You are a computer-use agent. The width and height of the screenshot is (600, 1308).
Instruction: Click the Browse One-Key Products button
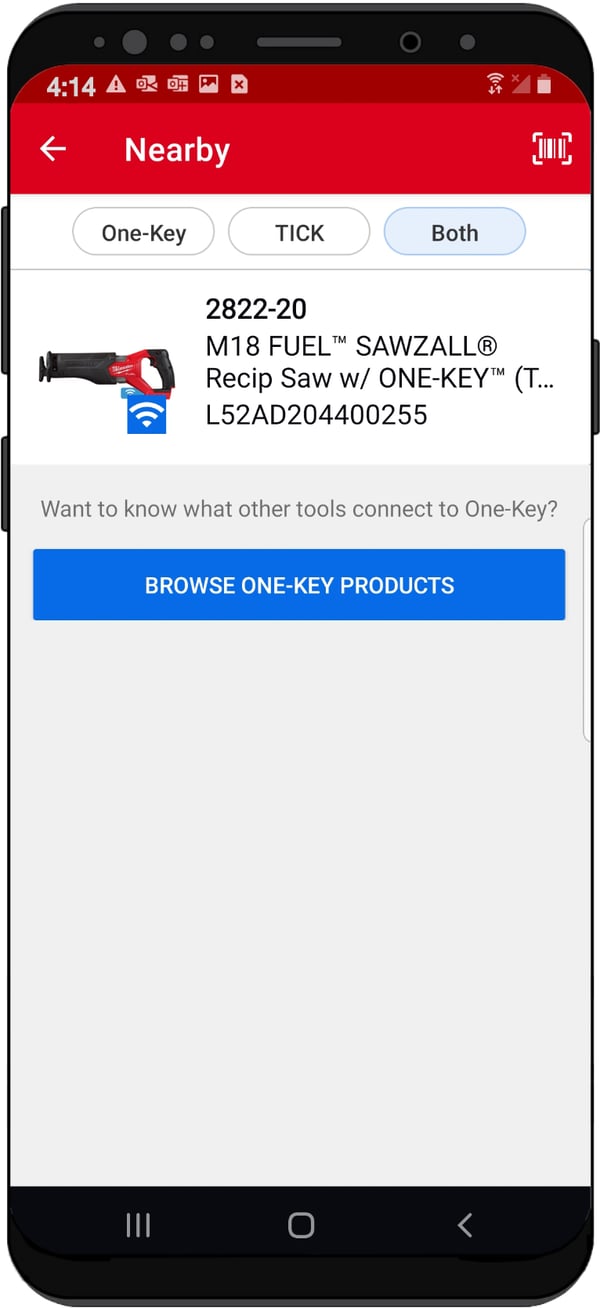299,585
